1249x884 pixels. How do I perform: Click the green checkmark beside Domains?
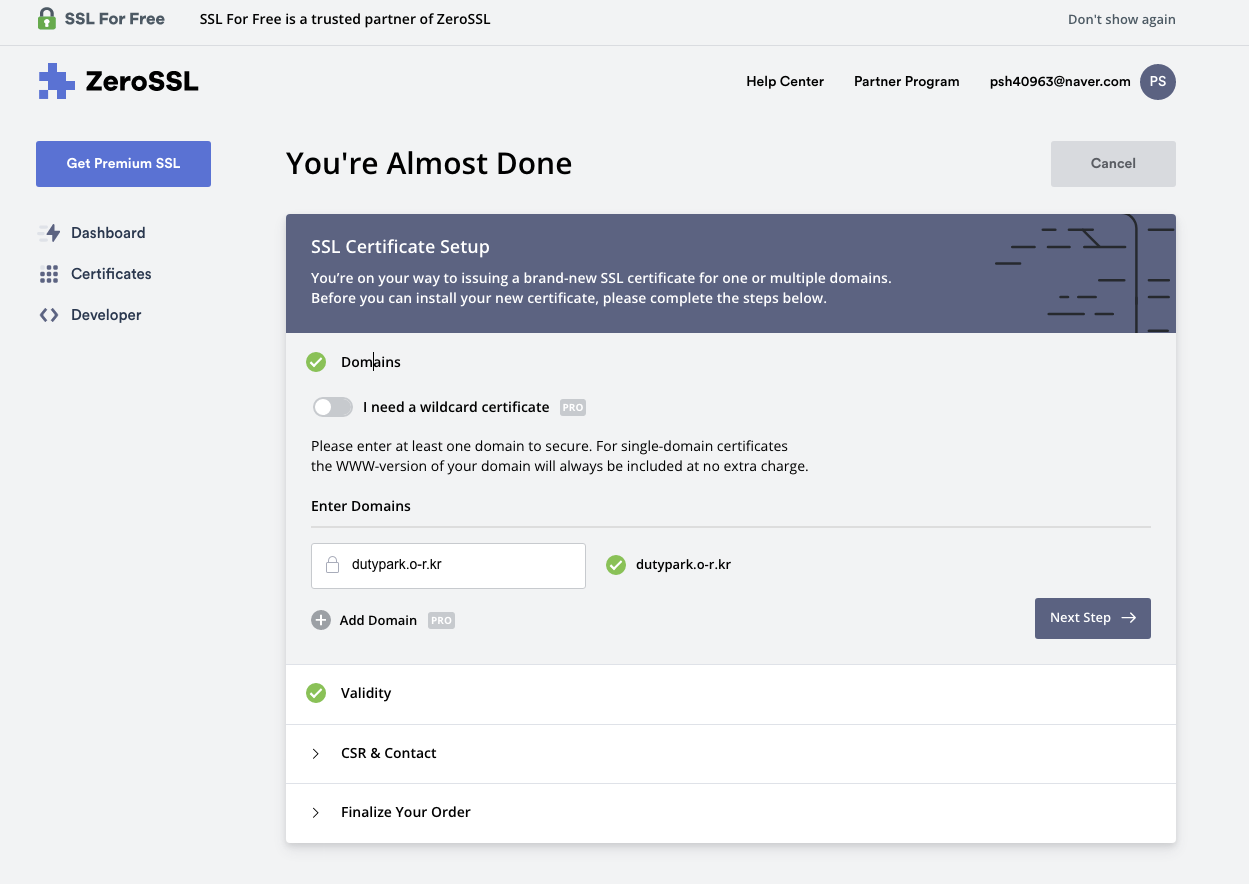(x=316, y=362)
